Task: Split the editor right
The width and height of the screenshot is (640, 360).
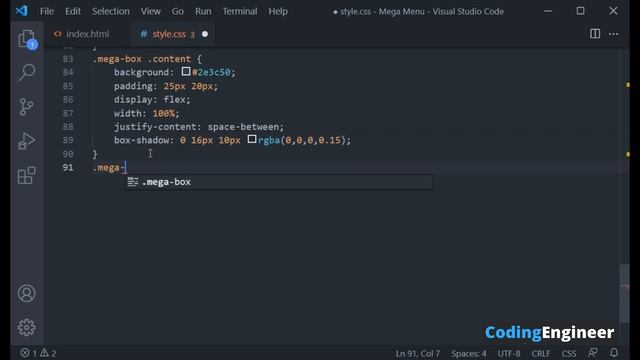Action: [595, 34]
